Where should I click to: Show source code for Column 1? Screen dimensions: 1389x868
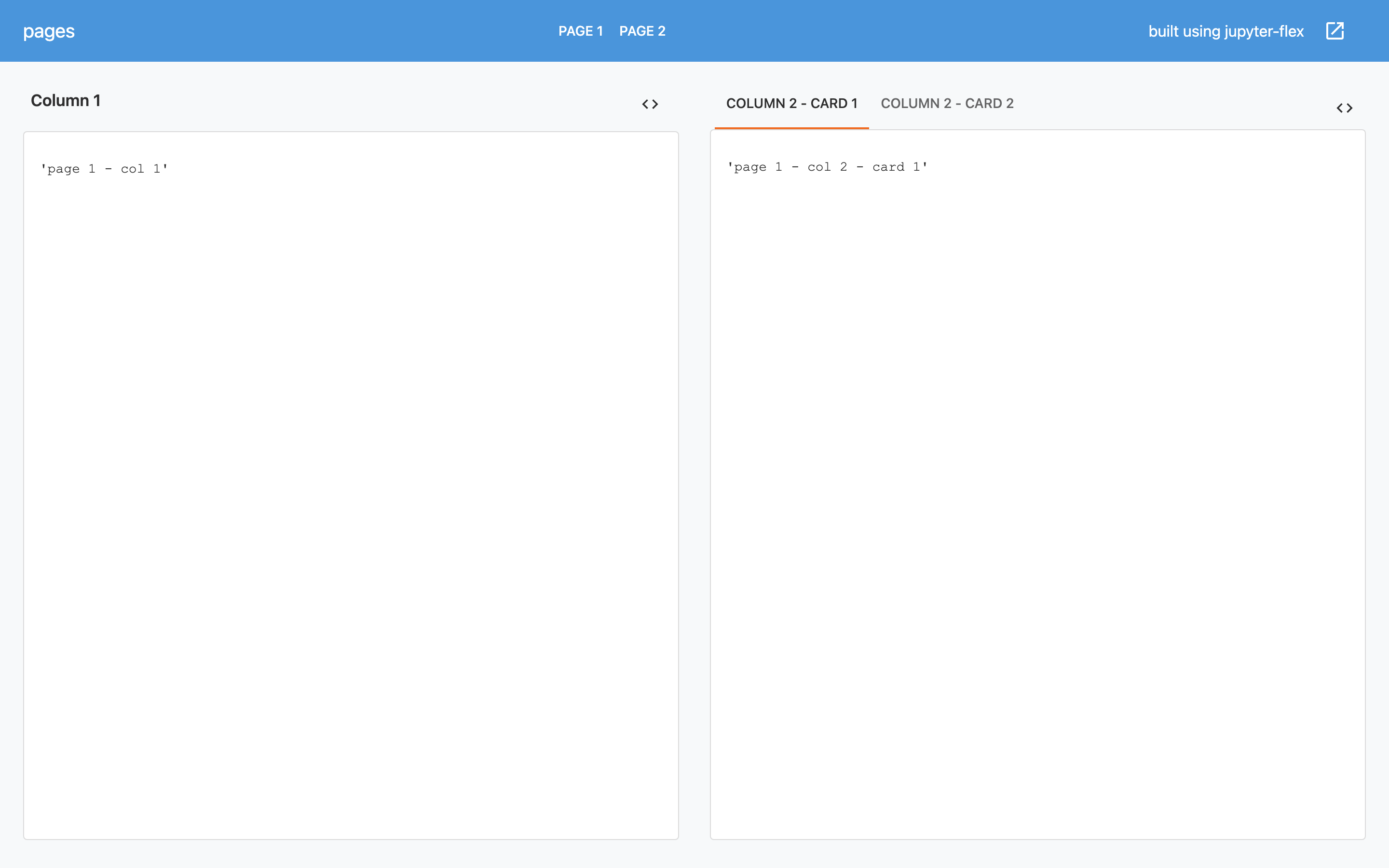coord(650,105)
